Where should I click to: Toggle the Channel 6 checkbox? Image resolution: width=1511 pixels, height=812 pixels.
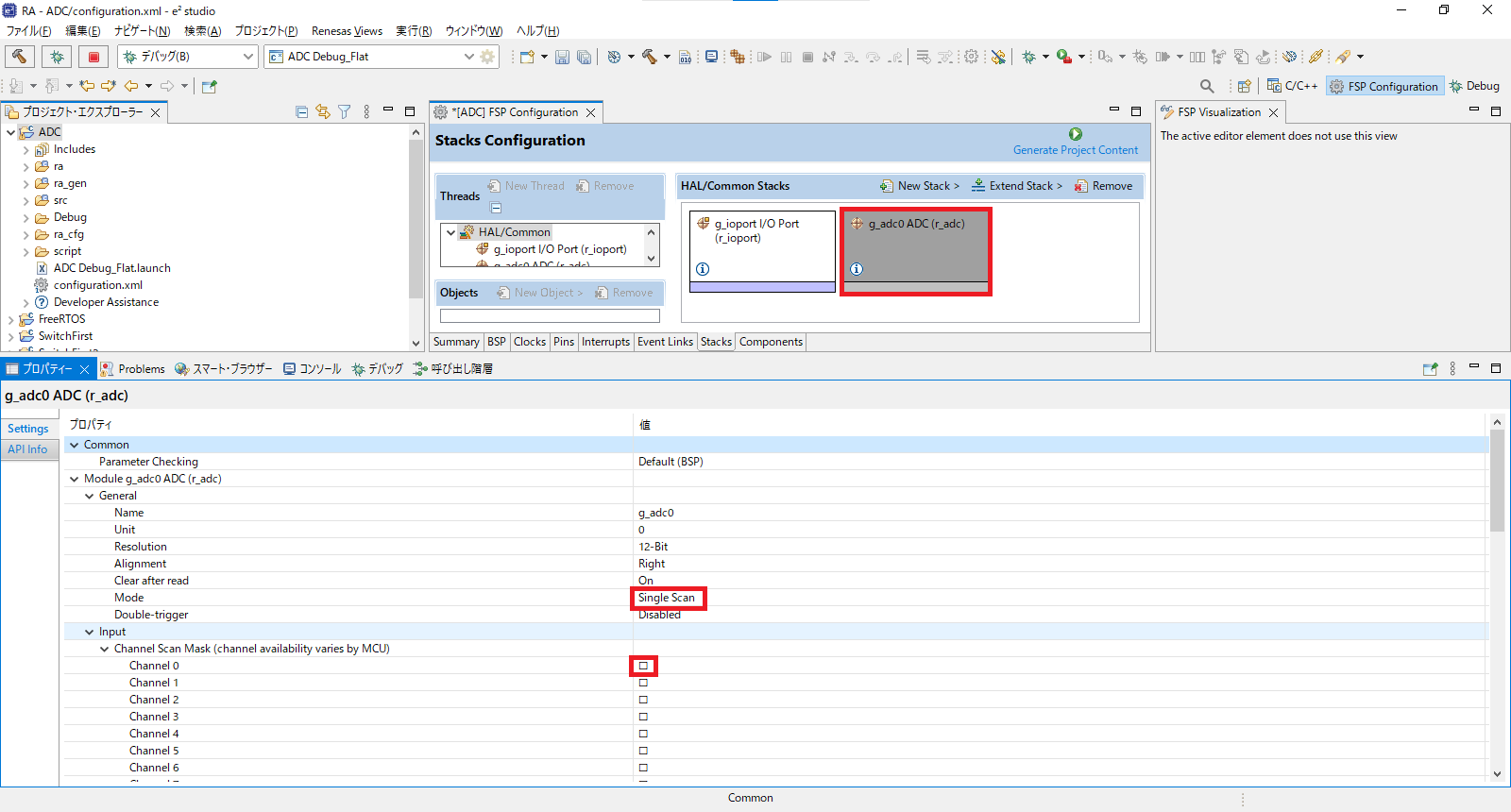[643, 768]
